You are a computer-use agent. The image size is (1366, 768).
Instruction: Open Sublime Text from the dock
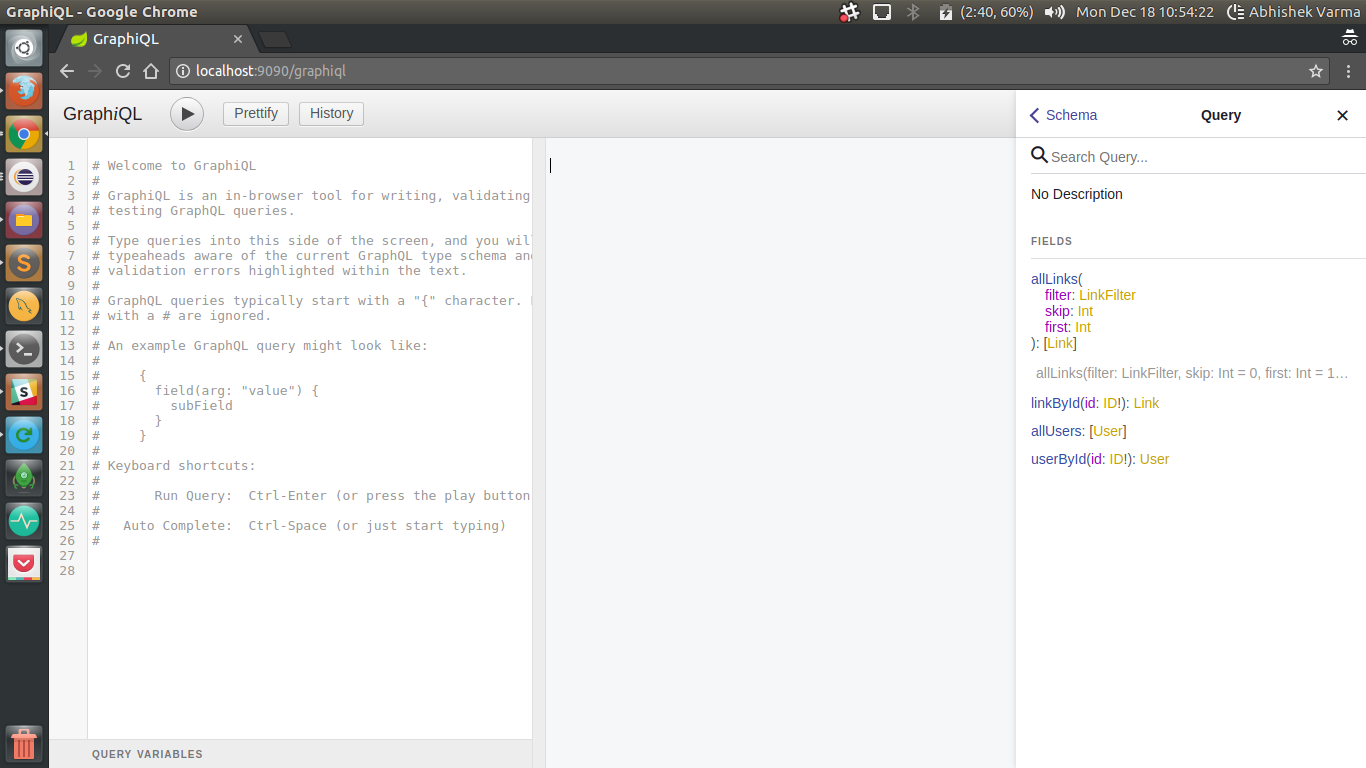pyautogui.click(x=24, y=262)
